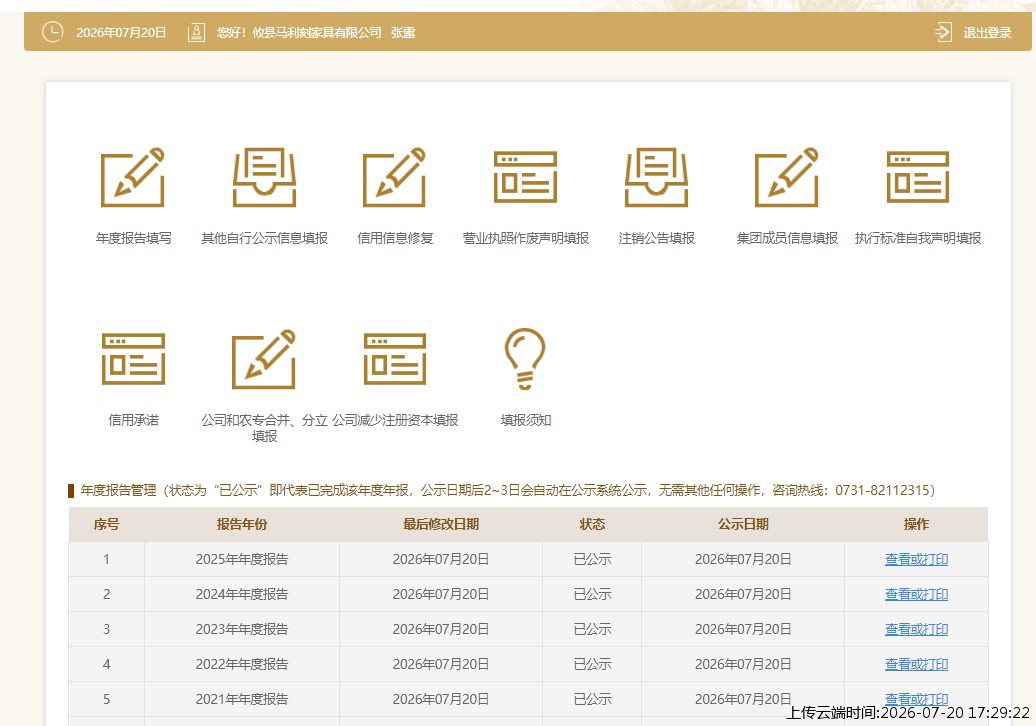Open the 营业执照作废声明填报 icon
The height and width of the screenshot is (726, 1036).
(525, 177)
